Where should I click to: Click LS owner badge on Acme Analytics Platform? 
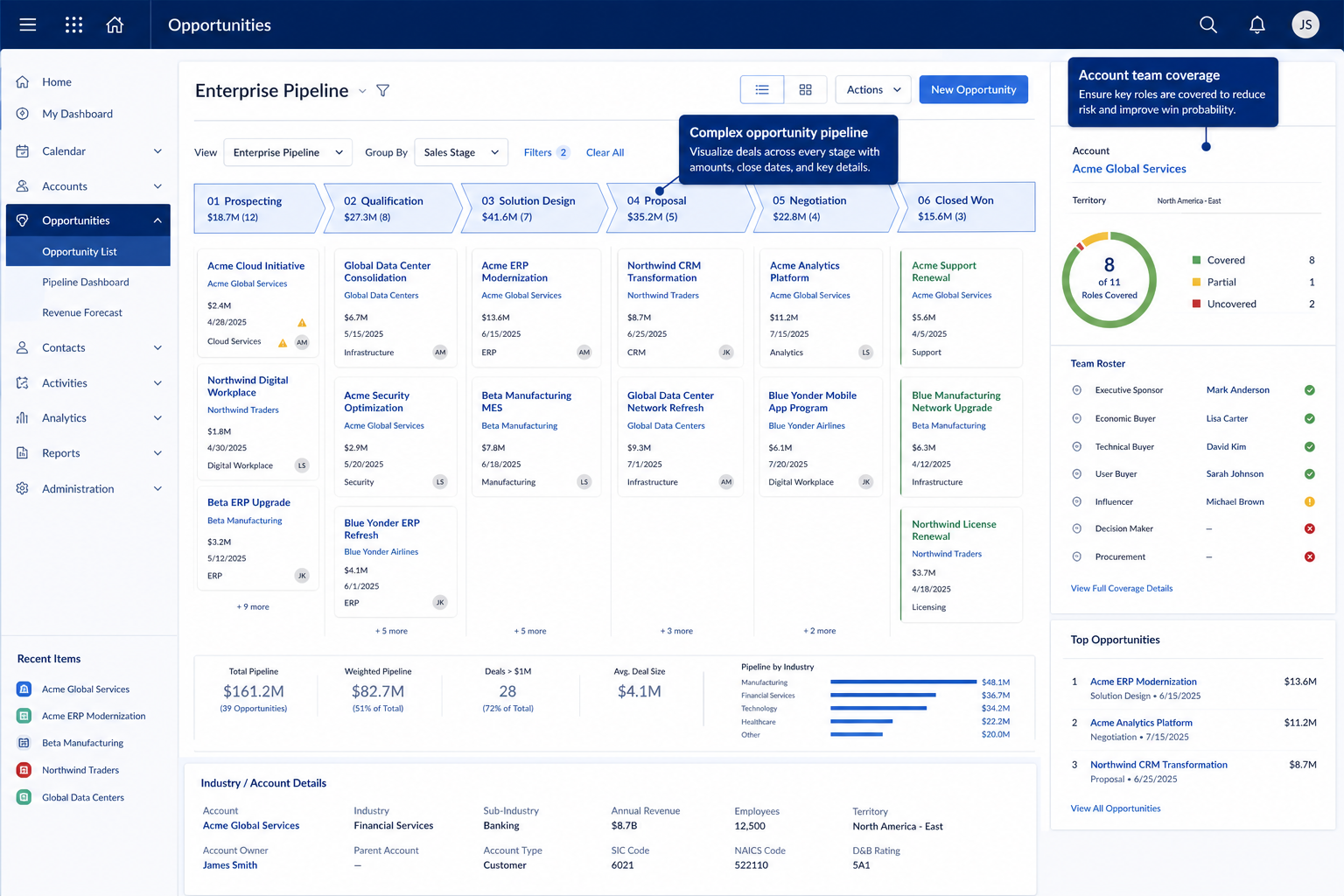[866, 353]
